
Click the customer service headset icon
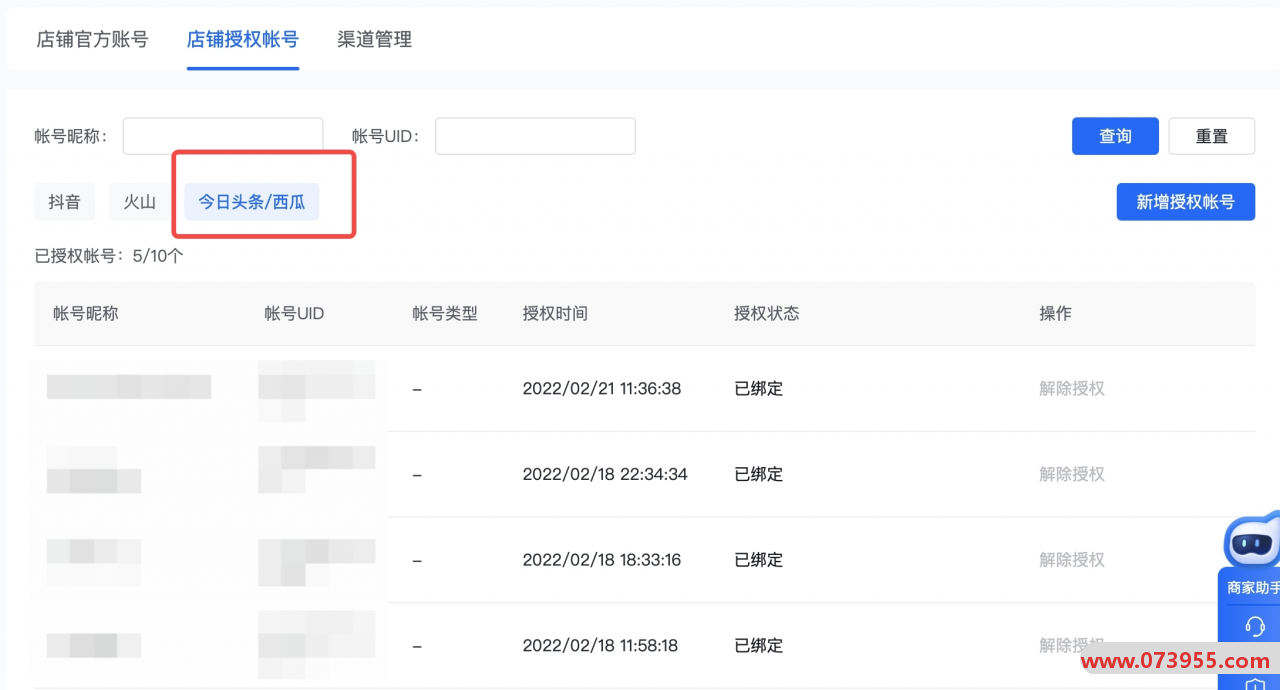tap(1256, 626)
